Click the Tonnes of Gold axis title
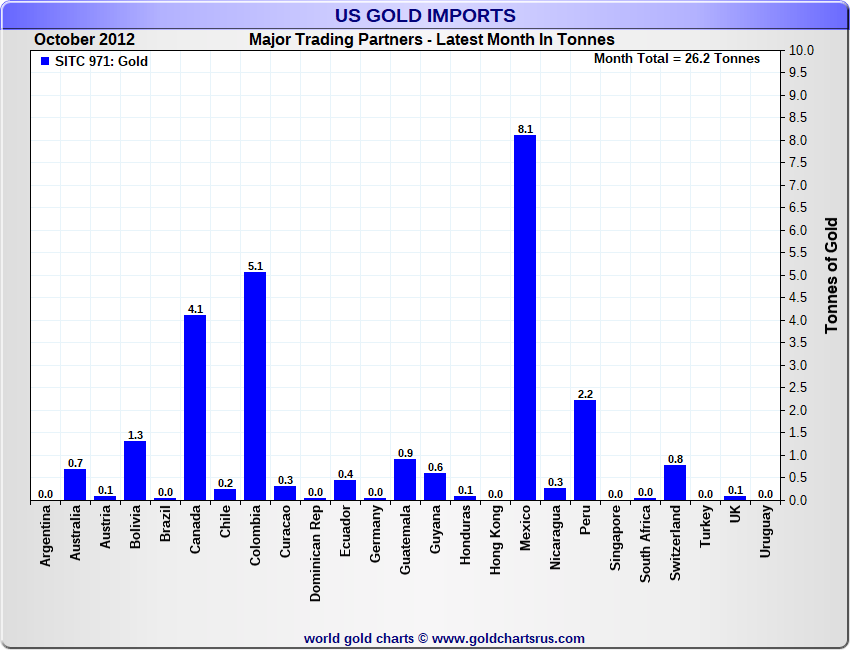850x650 pixels. 832,275
